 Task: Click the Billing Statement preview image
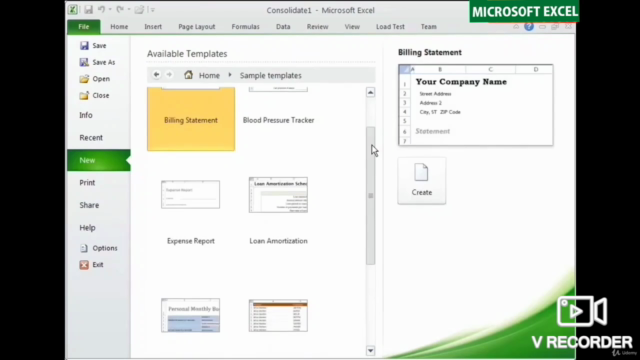476,105
